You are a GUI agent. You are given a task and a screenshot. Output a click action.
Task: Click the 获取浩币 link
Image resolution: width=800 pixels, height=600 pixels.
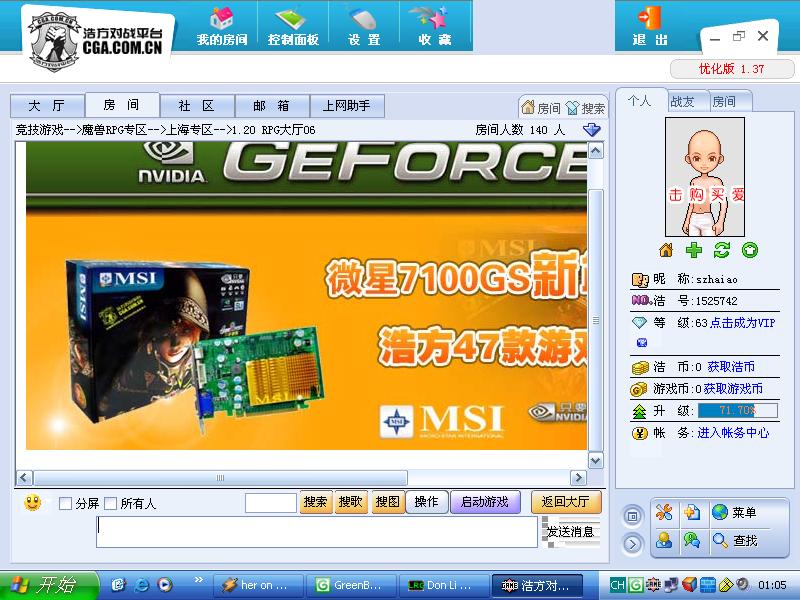tap(731, 367)
